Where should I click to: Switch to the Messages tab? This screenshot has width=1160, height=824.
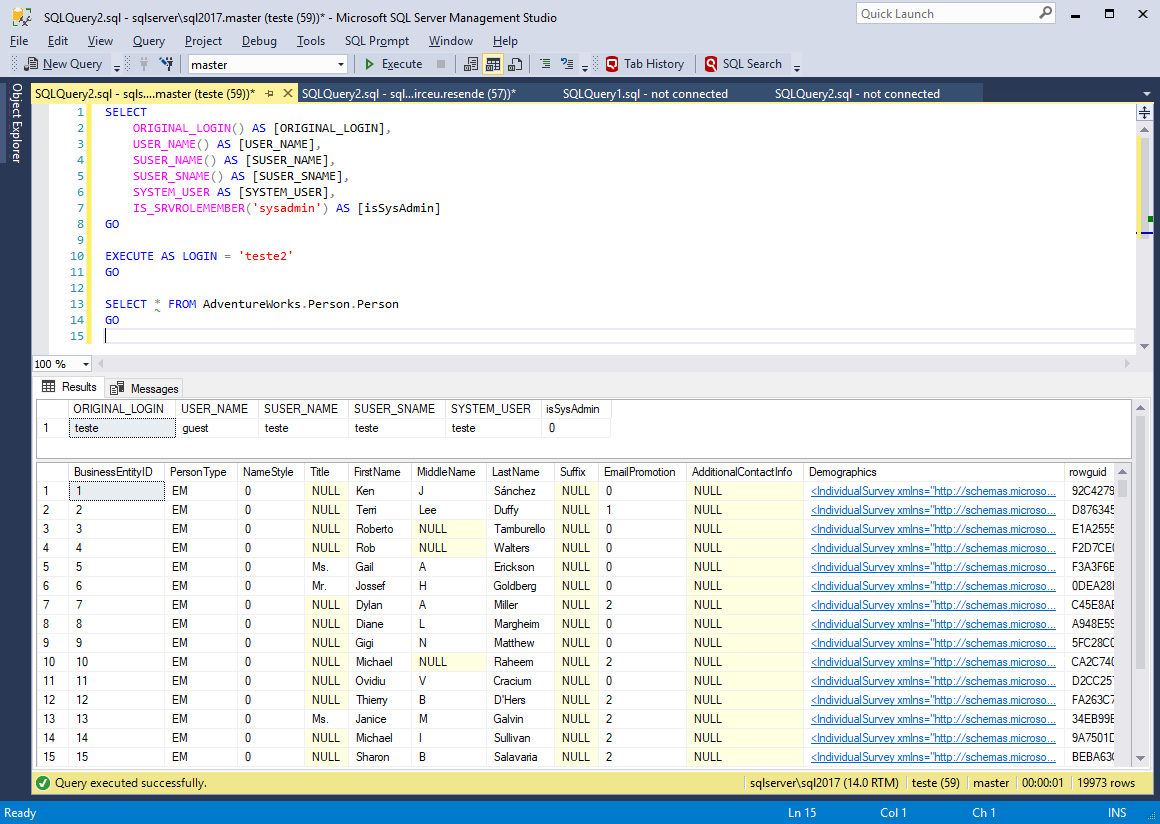[144, 388]
